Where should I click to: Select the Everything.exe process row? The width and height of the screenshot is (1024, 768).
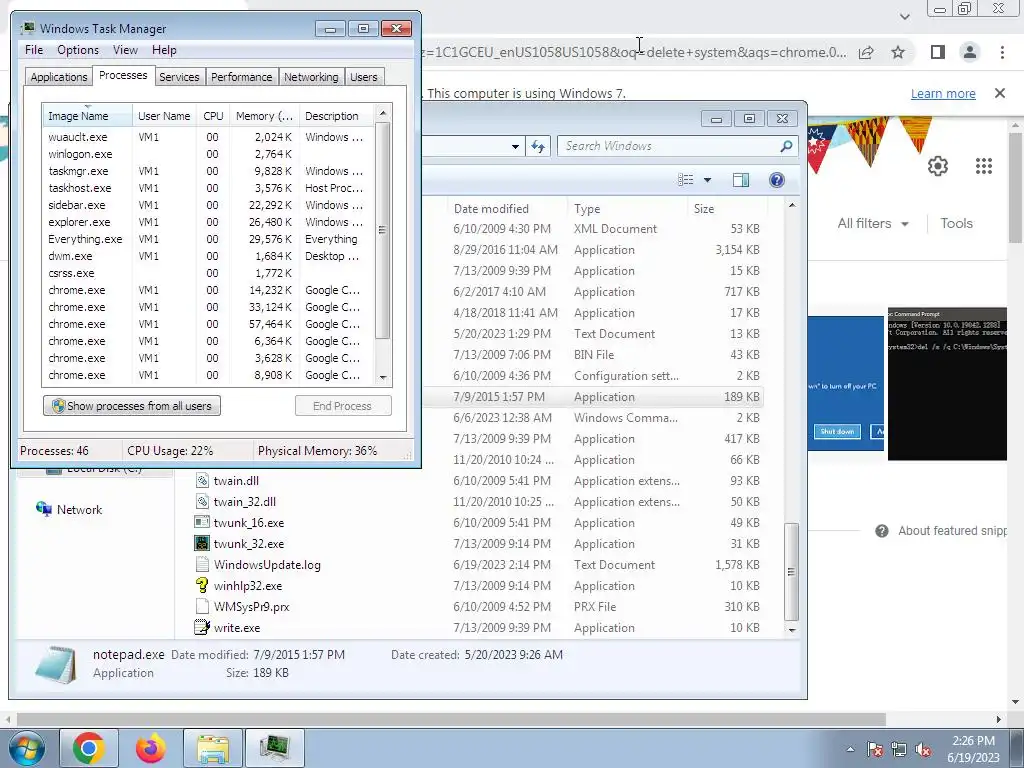(x=208, y=239)
